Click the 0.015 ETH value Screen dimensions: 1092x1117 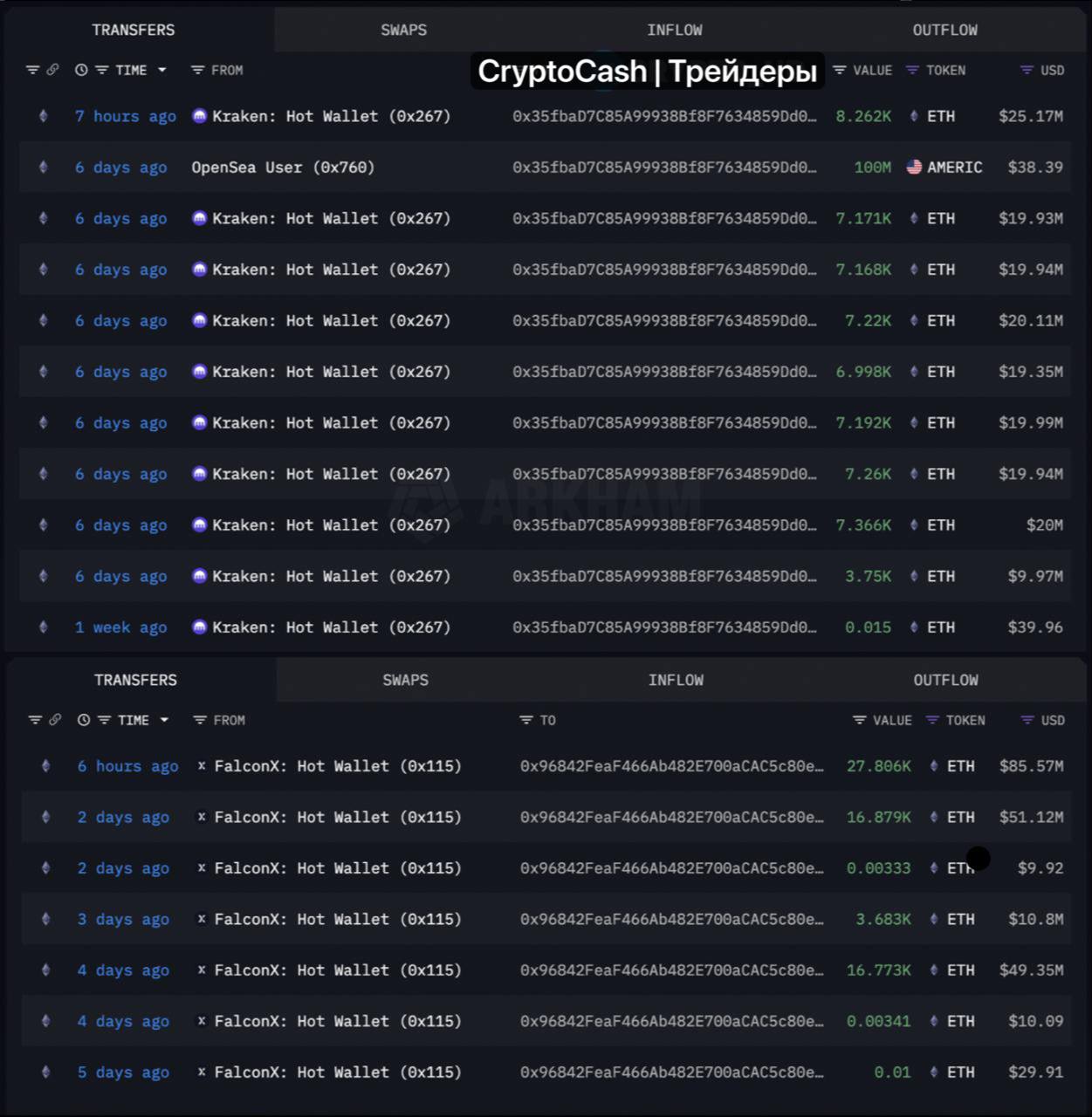point(868,627)
